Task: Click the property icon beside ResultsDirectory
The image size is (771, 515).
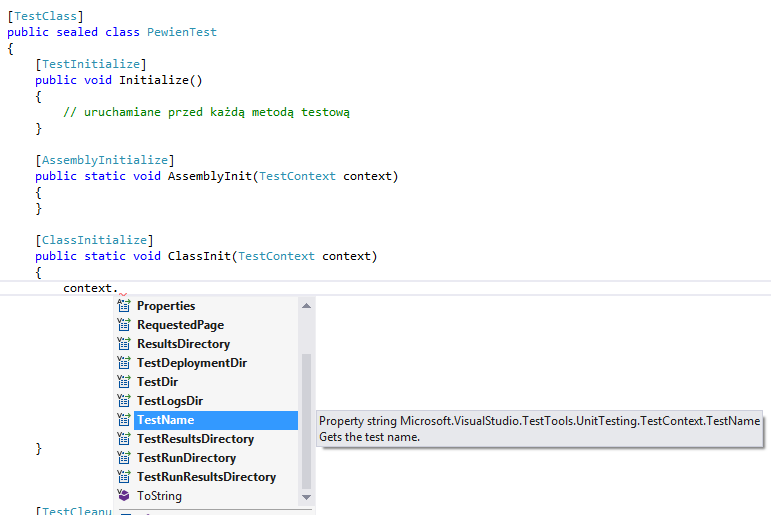Action: [x=124, y=344]
